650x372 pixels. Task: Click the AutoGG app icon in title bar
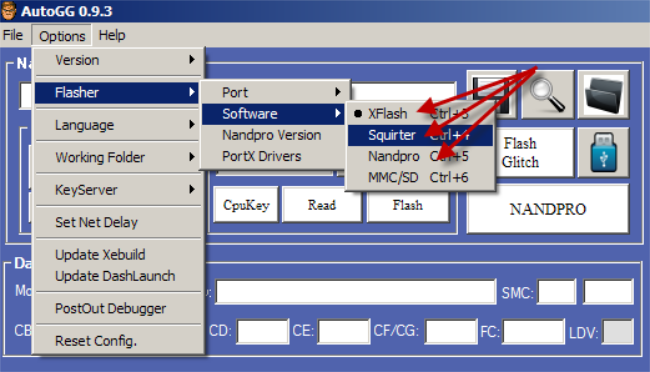coord(9,11)
